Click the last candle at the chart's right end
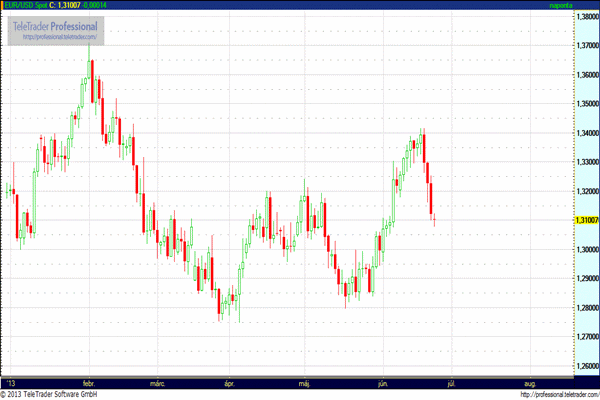The height and width of the screenshot is (400, 600). 435,221
